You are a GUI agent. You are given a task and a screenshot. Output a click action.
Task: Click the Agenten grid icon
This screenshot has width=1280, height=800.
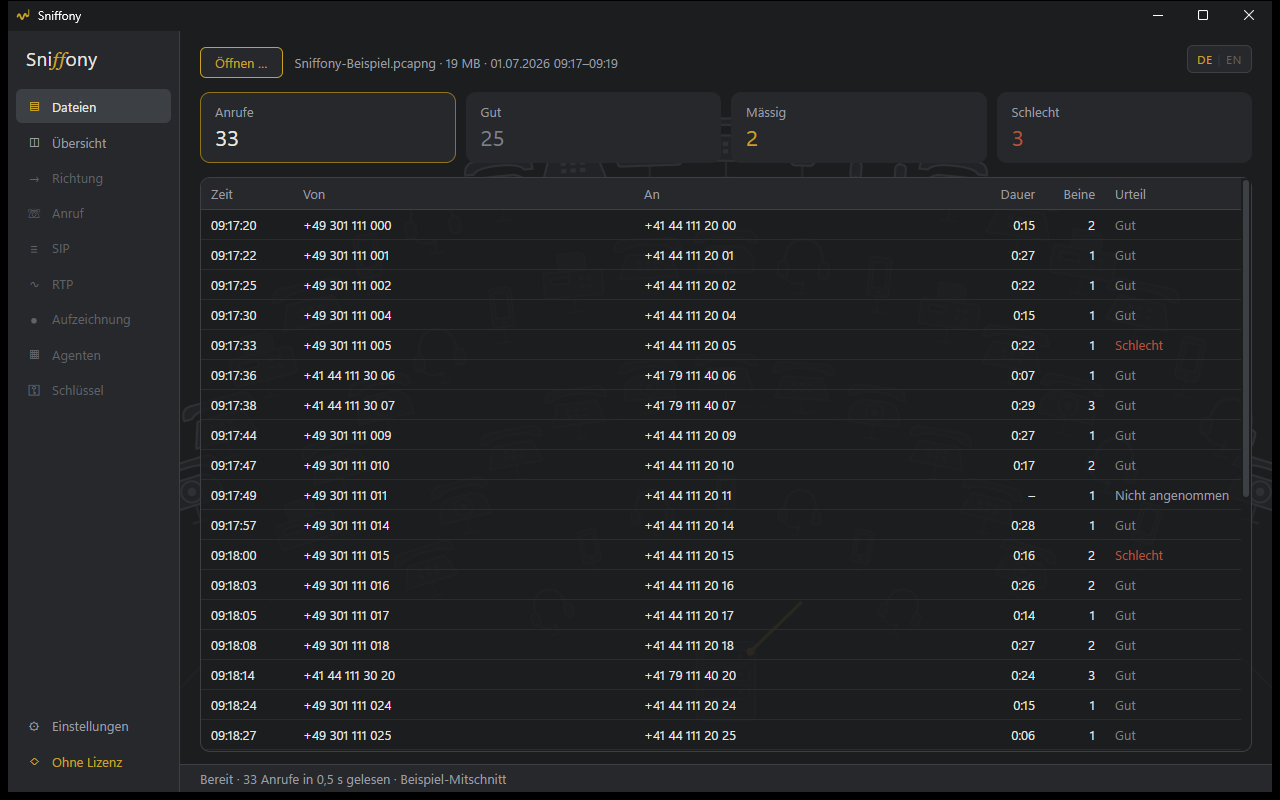click(x=35, y=355)
